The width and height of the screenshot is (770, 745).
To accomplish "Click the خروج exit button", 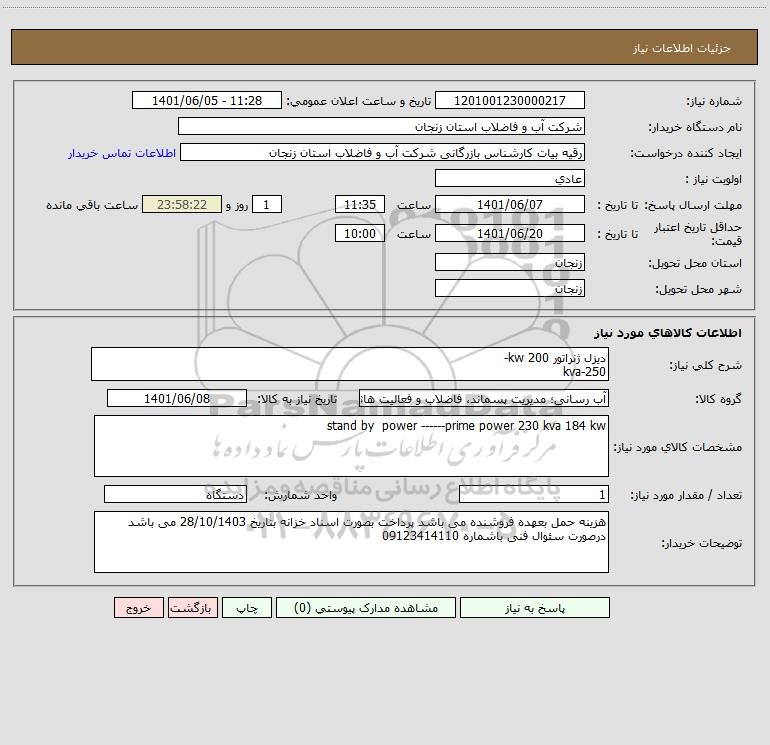I will 138,608.
